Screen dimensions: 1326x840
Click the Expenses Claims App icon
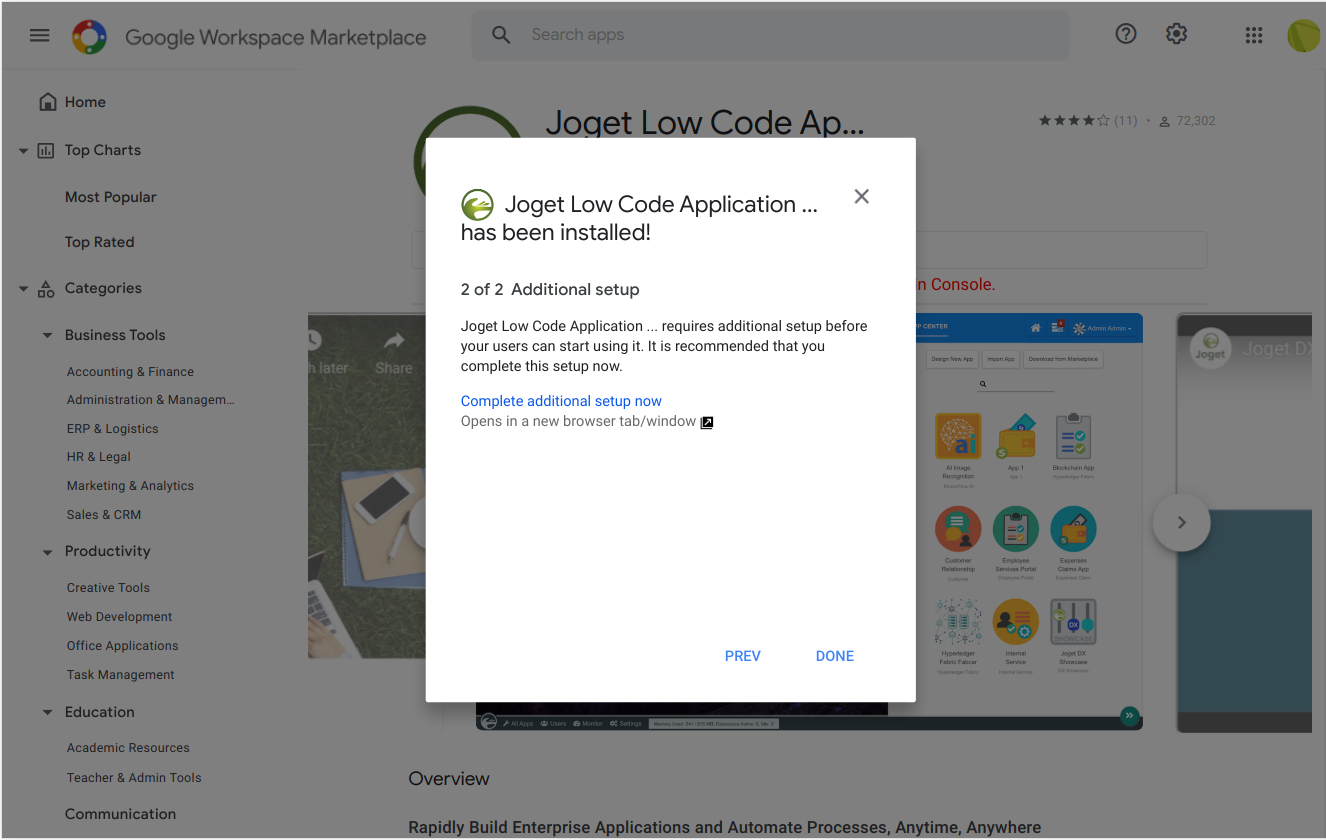(1073, 528)
